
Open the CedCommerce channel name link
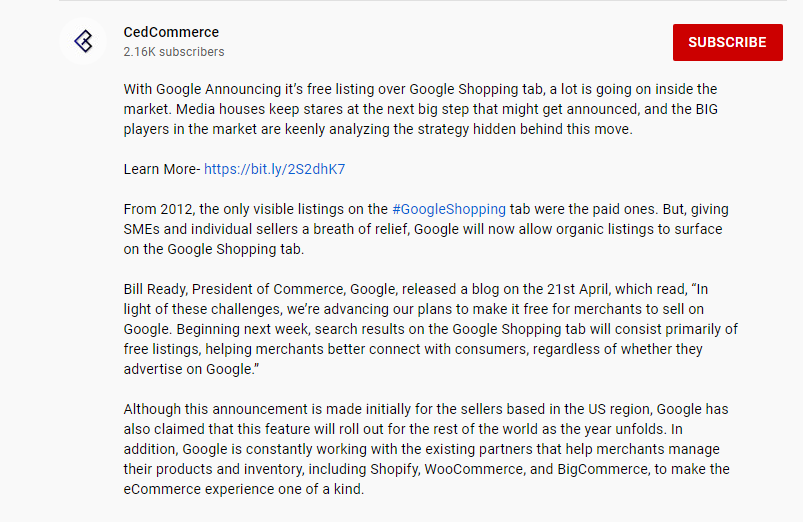click(171, 32)
